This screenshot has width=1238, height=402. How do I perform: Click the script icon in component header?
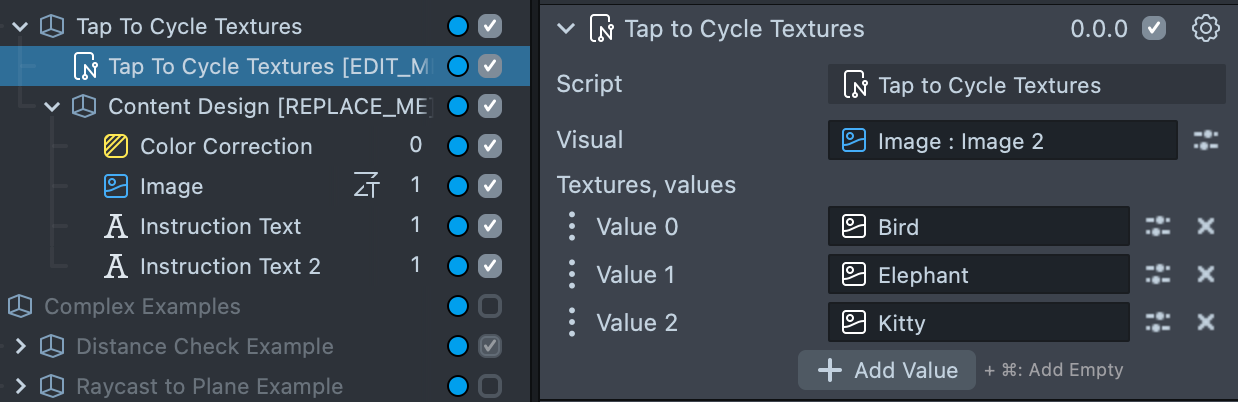coord(601,29)
